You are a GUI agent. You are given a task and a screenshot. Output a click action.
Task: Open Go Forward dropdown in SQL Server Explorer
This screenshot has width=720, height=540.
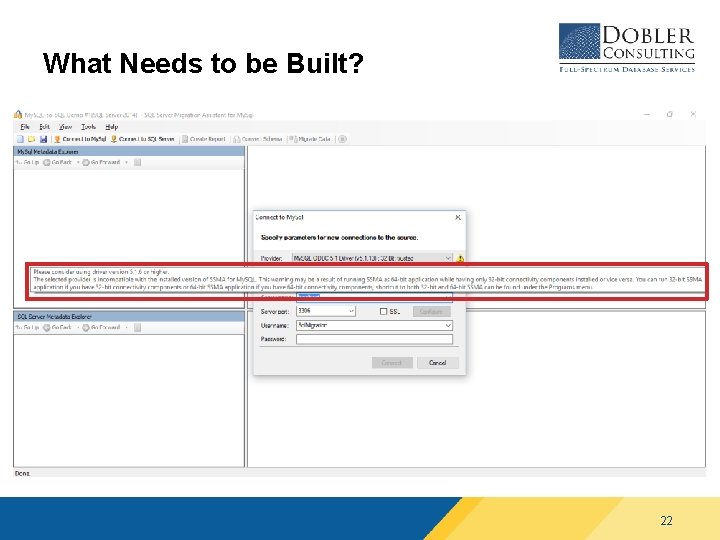coord(126,327)
